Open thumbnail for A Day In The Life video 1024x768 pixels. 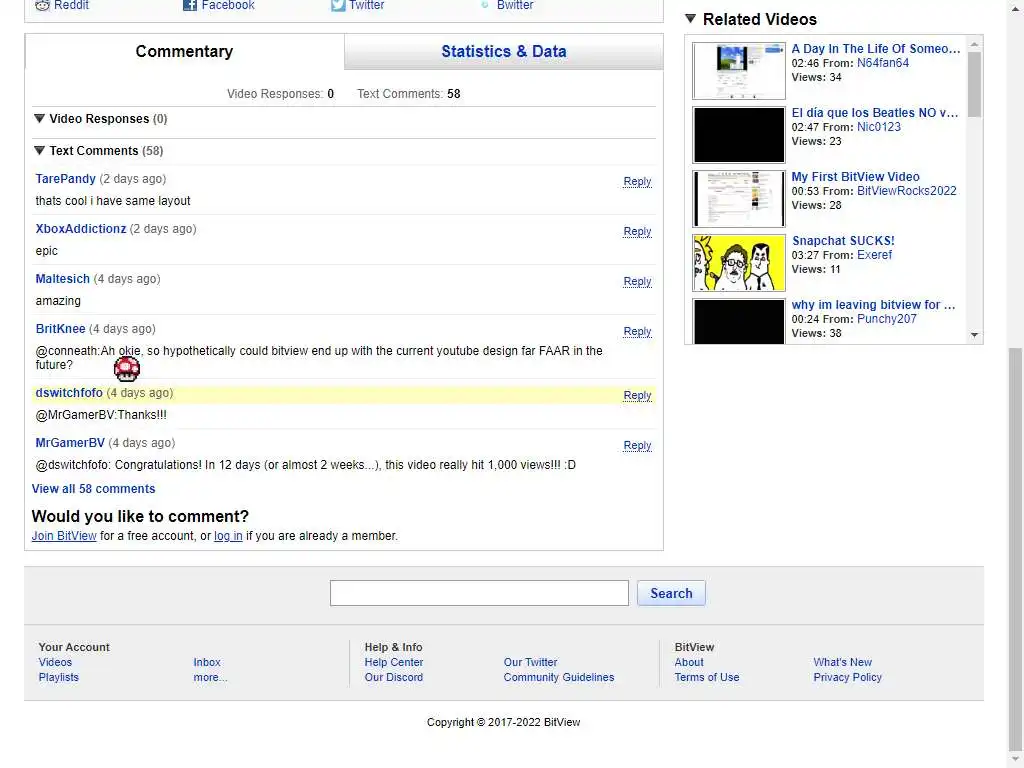click(x=739, y=71)
